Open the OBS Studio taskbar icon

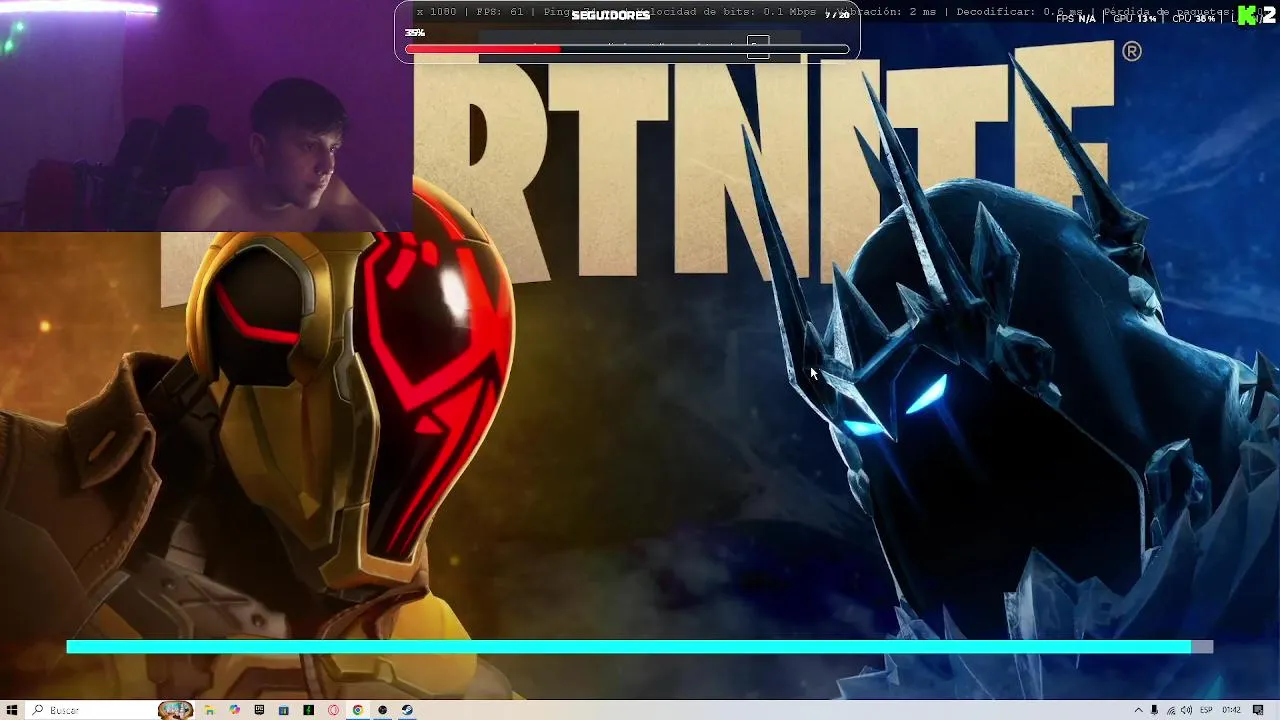pyautogui.click(x=382, y=710)
